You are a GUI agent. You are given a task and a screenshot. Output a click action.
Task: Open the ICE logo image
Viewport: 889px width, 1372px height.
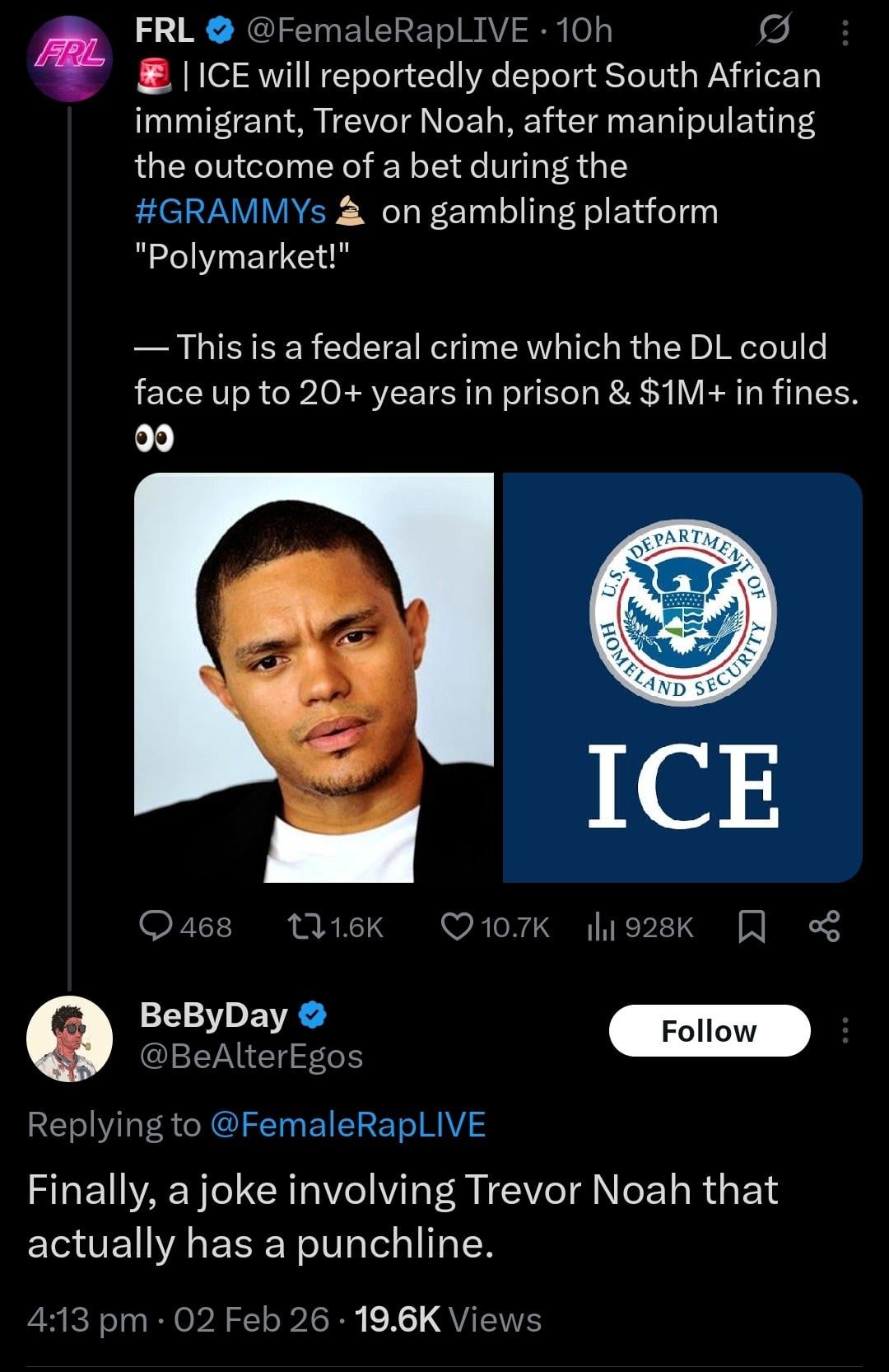(682, 677)
